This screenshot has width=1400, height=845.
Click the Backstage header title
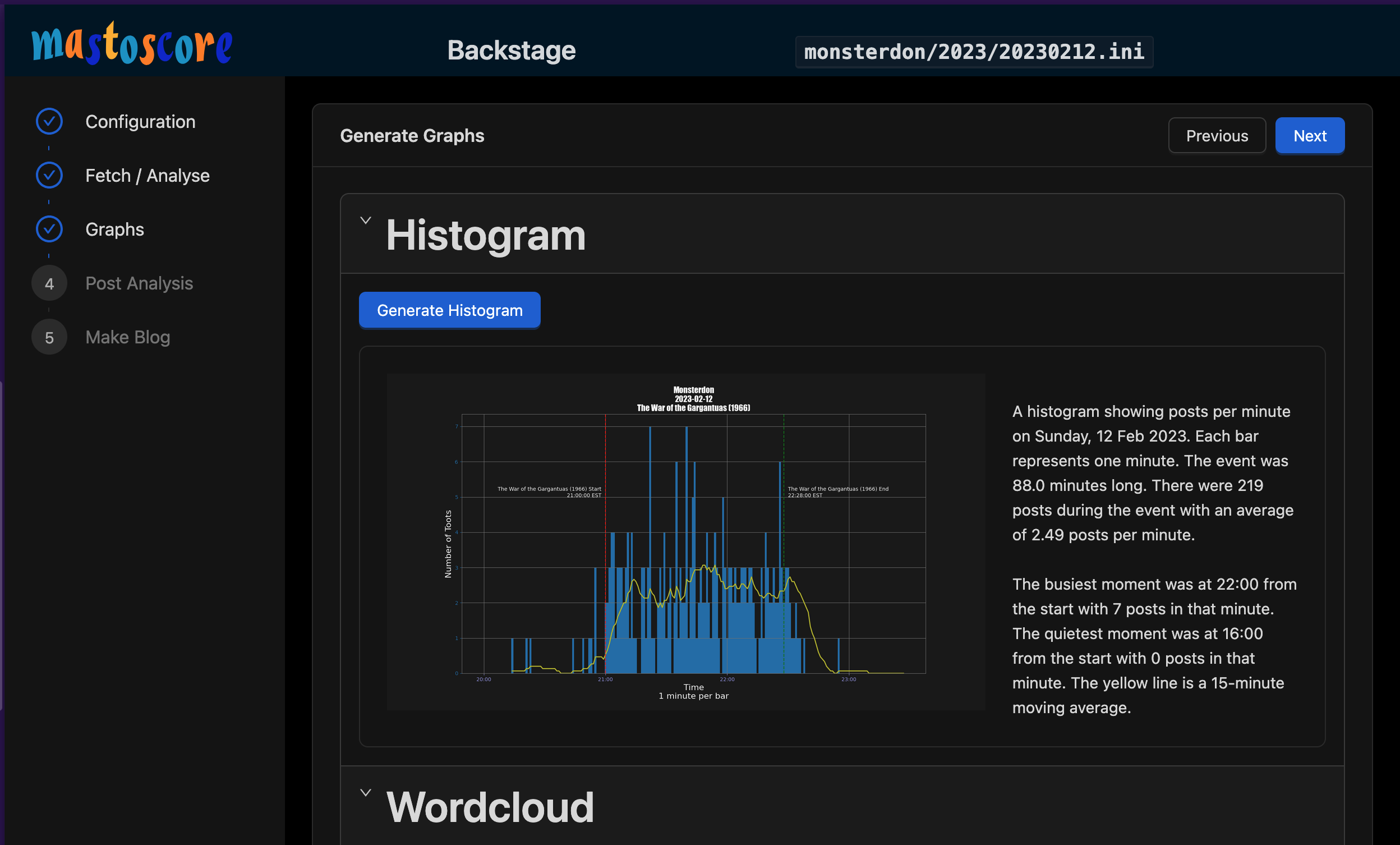pyautogui.click(x=512, y=50)
